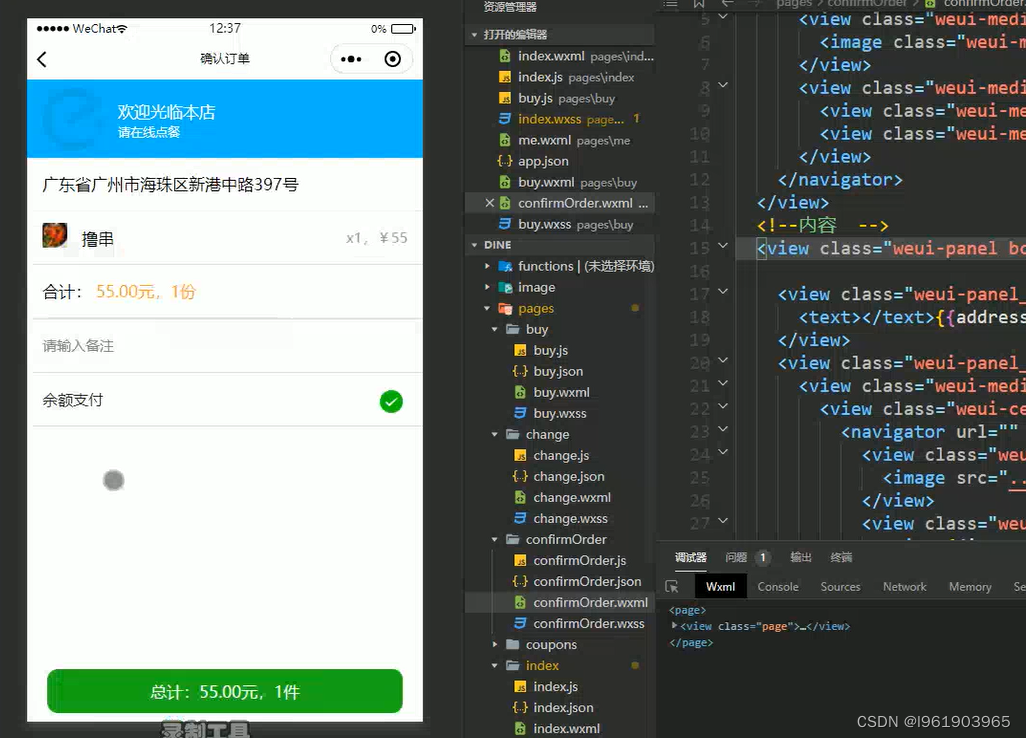
Task: Fold code at editor line 17
Action: pyautogui.click(x=723, y=291)
